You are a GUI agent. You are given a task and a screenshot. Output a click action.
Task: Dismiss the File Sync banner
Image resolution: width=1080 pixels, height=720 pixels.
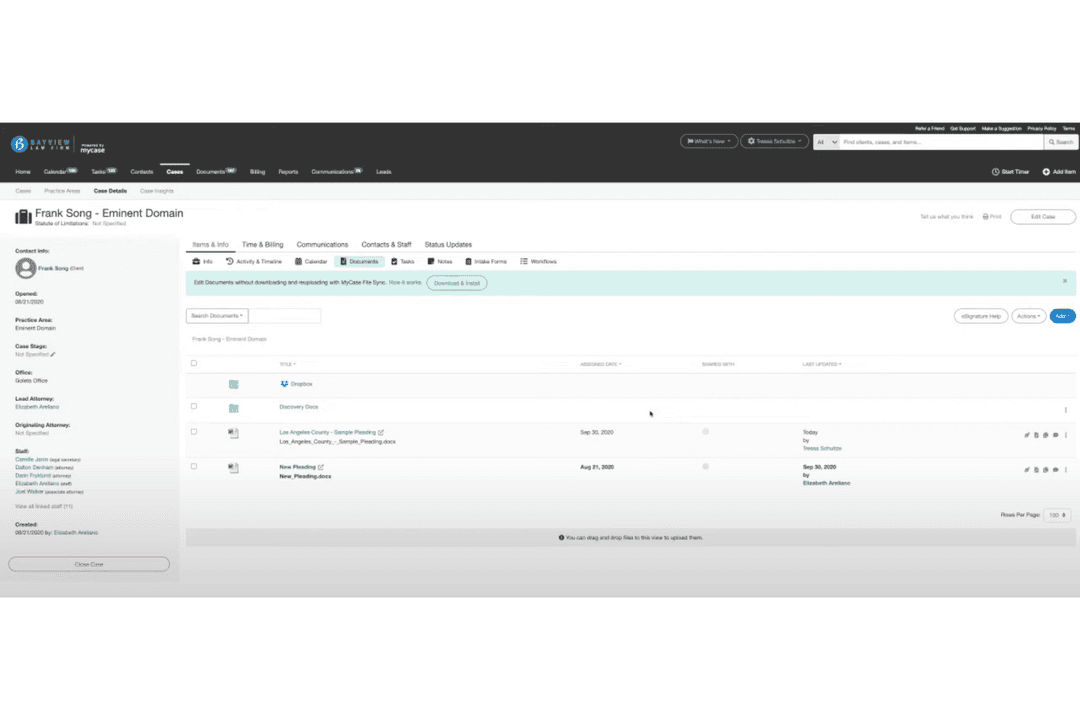(x=1065, y=281)
